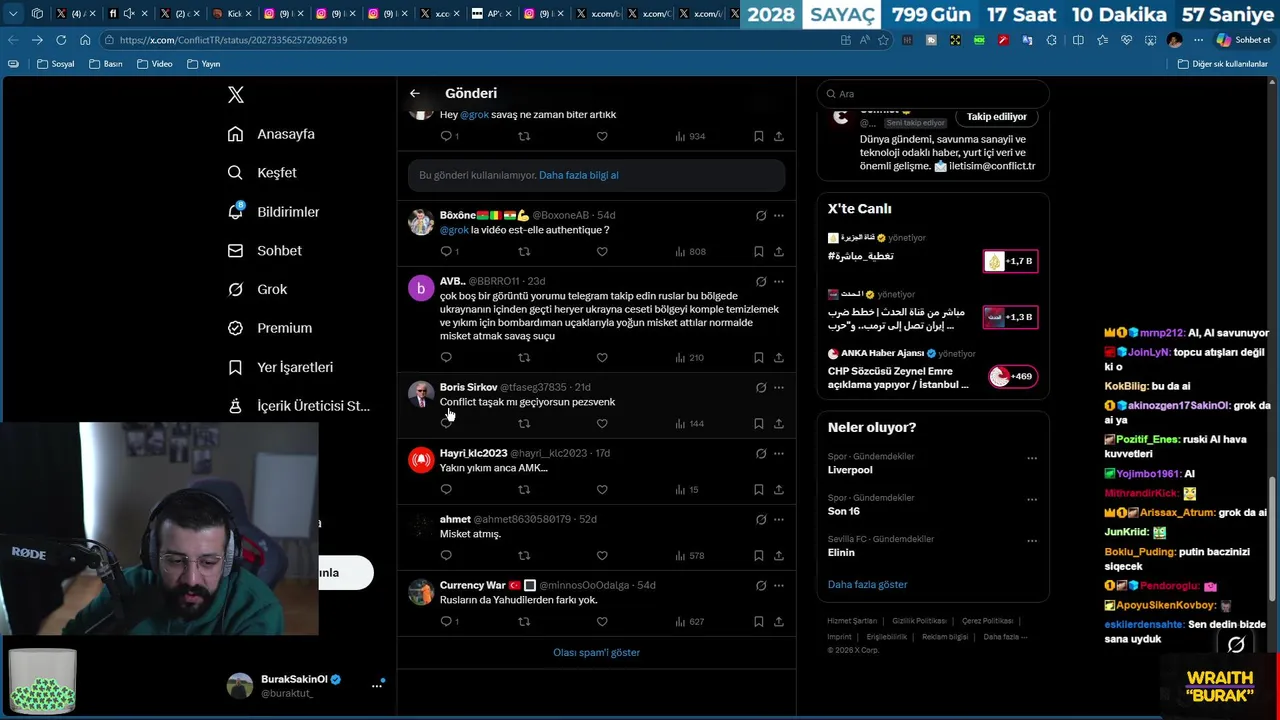Viewport: 1280px width, 720px height.
Task: Open Sohbet messages in sidebar
Action: click(264, 251)
